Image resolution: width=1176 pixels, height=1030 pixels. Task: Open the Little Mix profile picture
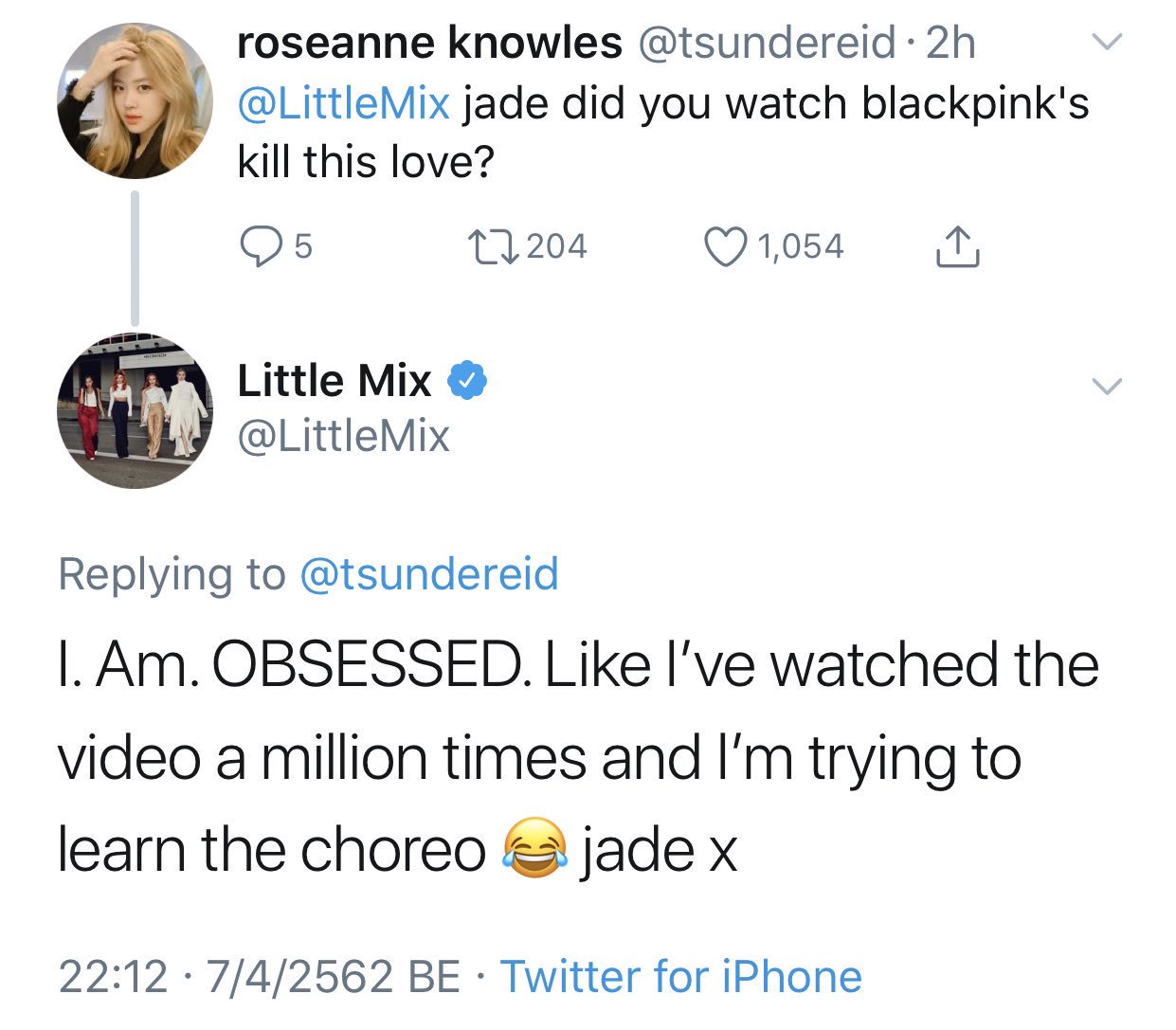click(135, 411)
